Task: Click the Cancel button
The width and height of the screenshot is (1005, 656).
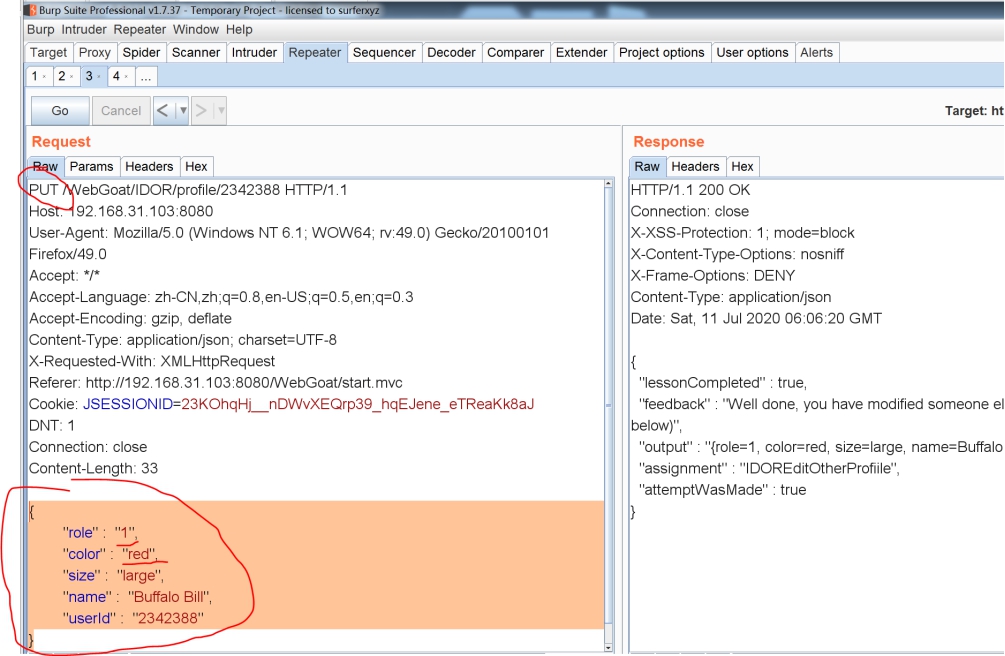Action: pos(121,110)
